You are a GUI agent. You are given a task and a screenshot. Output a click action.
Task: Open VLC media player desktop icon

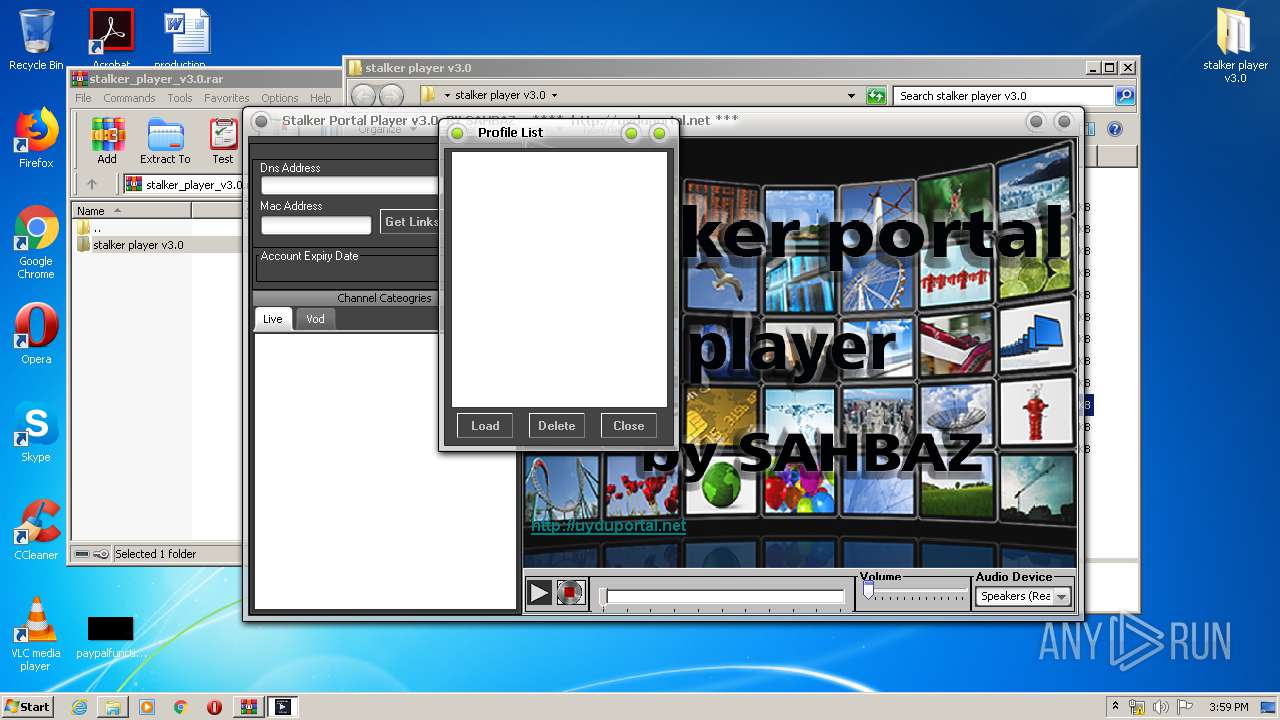(36, 634)
